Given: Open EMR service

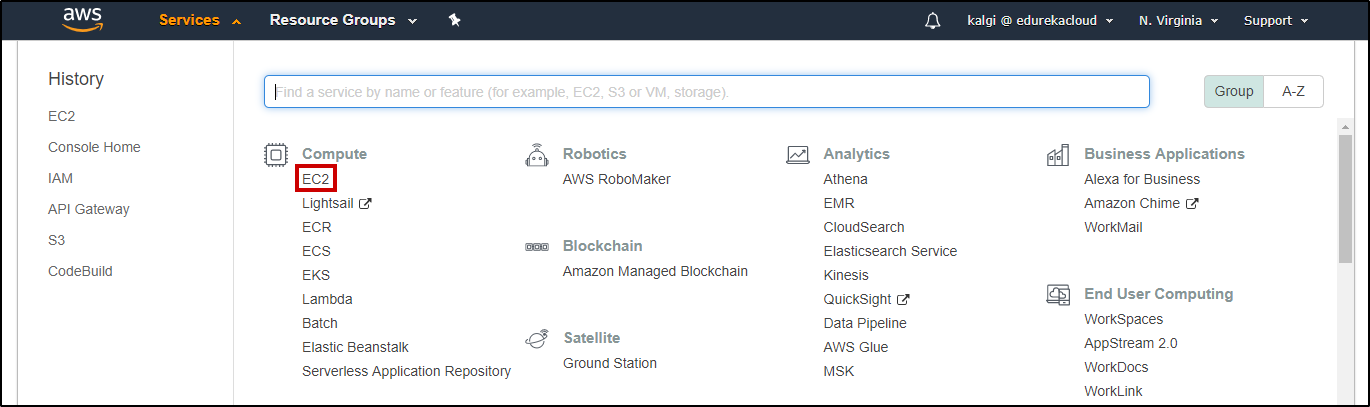Looking at the screenshot, I should [839, 203].
